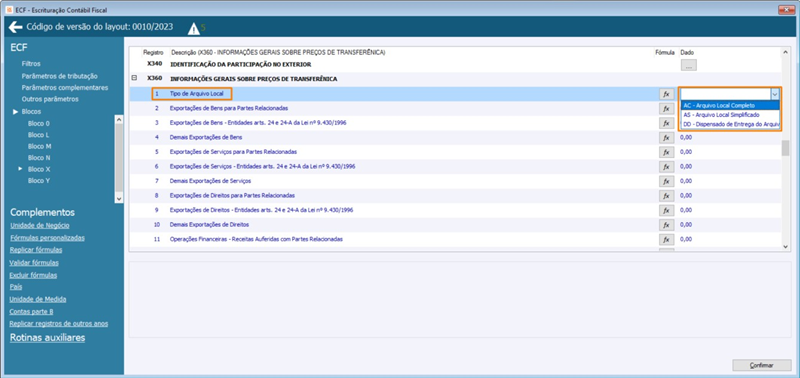Select Bloco N in the tree
Image resolution: width=800 pixels, height=378 pixels.
pos(39,158)
